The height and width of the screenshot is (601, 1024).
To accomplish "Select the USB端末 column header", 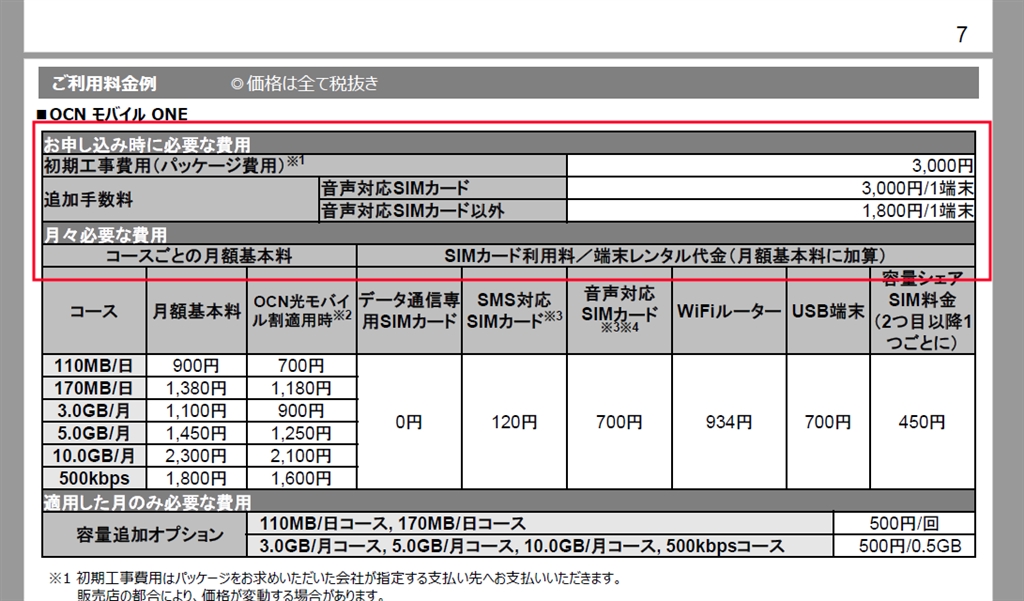I will click(828, 311).
